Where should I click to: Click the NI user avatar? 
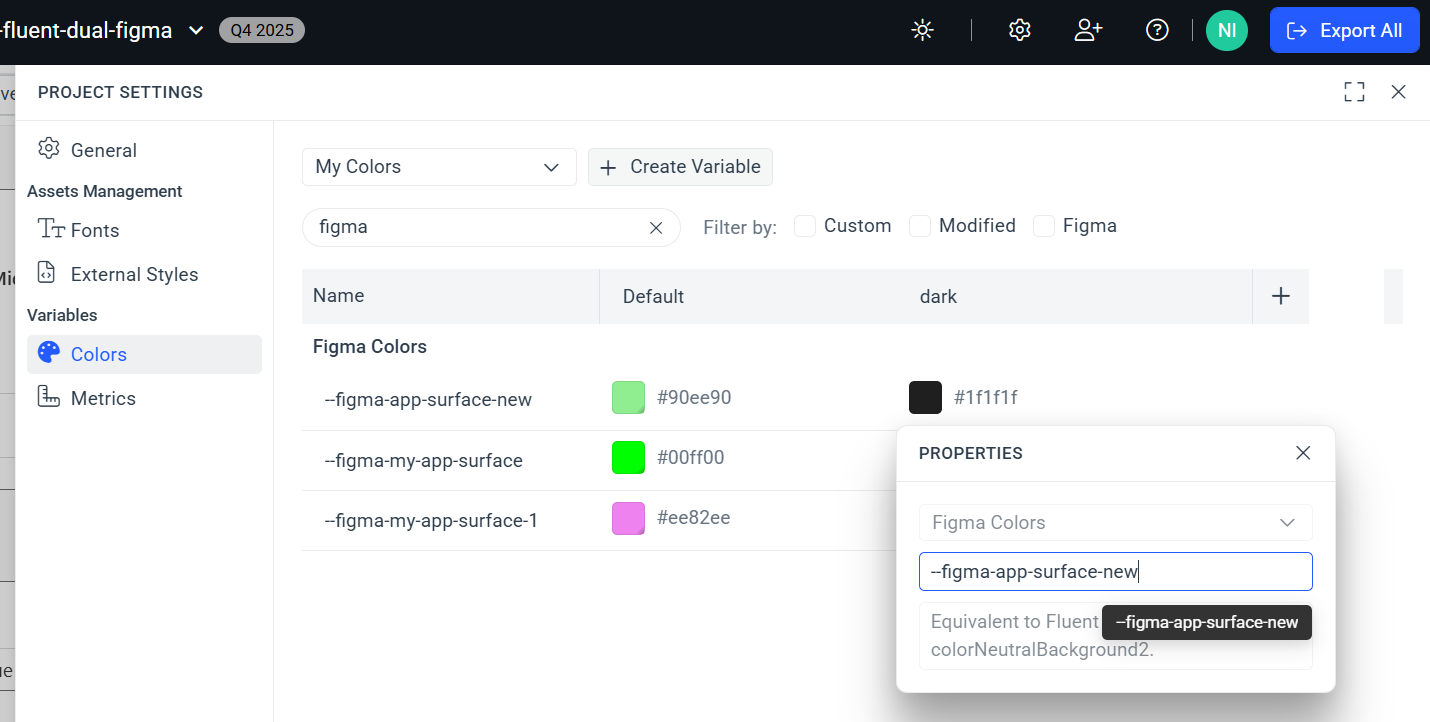pyautogui.click(x=1226, y=31)
